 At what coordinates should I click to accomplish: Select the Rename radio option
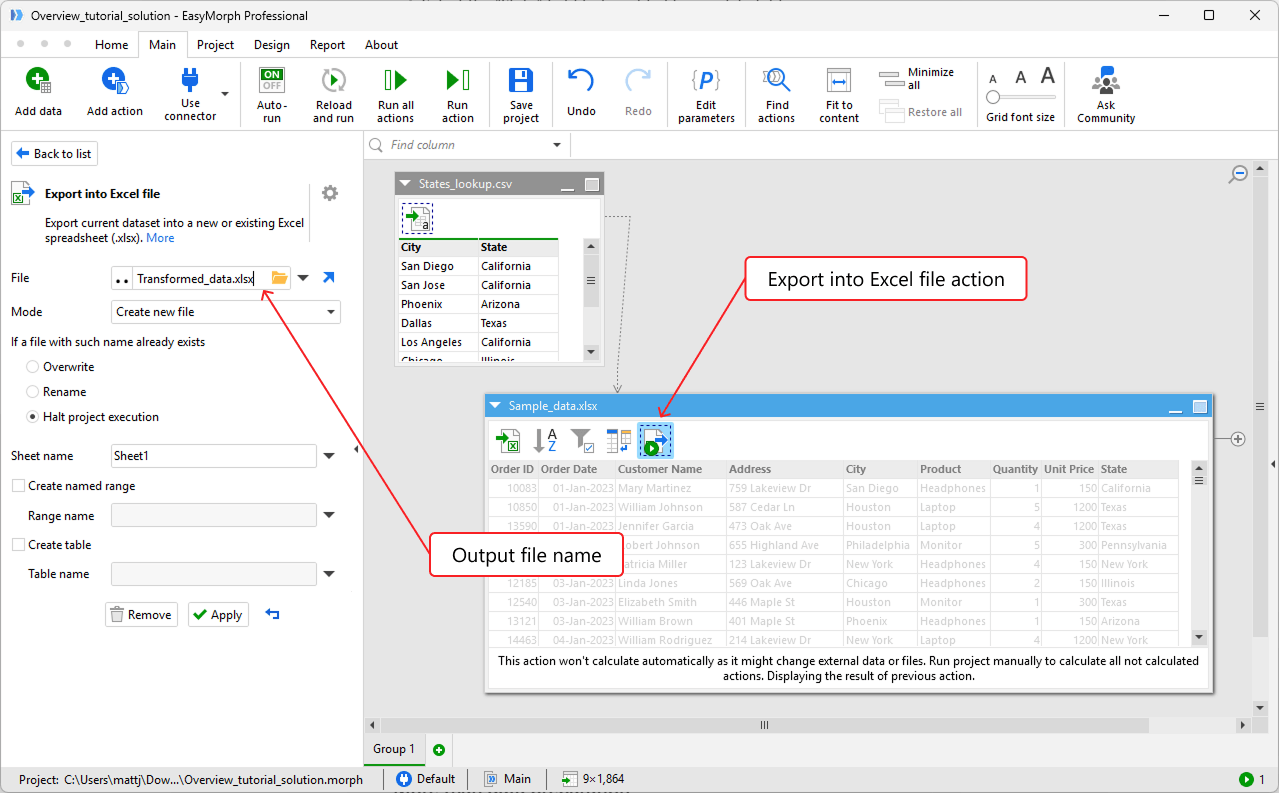click(34, 392)
